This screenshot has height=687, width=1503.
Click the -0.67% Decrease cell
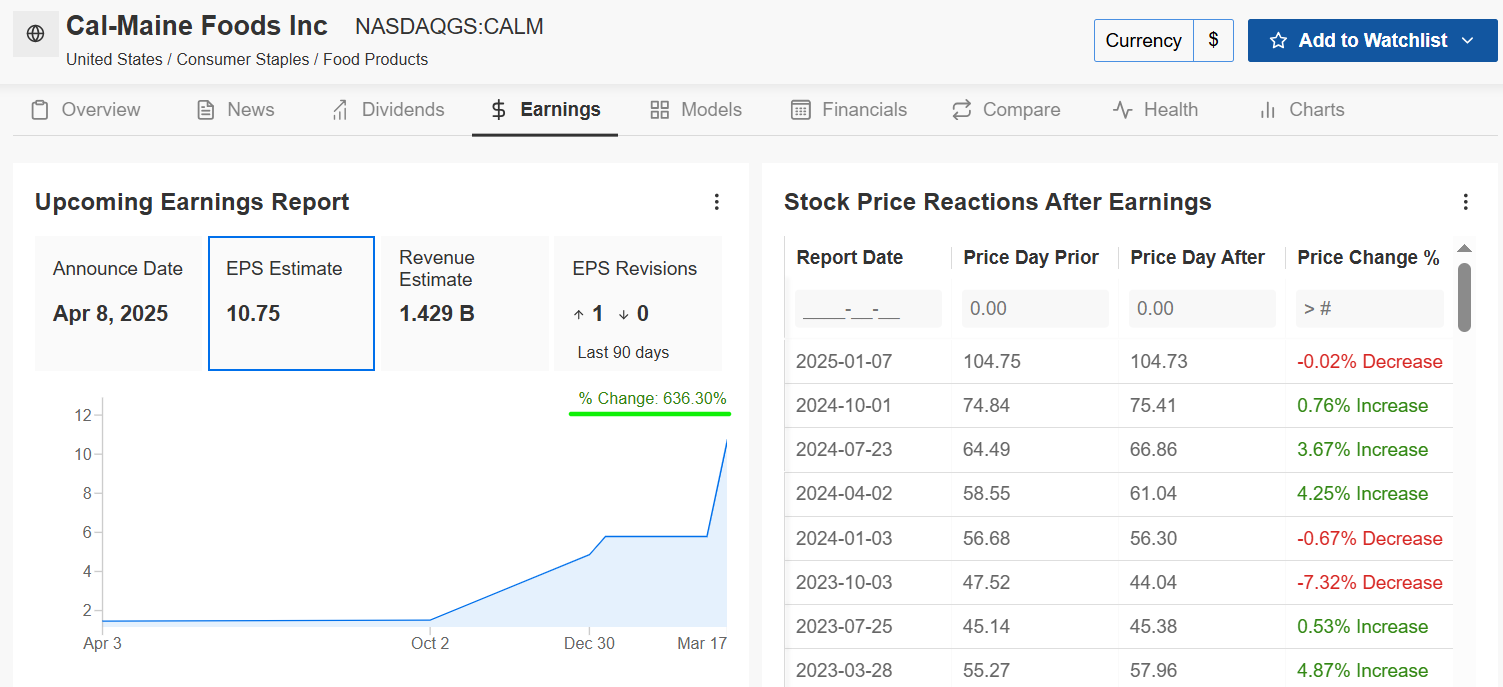coord(1370,539)
